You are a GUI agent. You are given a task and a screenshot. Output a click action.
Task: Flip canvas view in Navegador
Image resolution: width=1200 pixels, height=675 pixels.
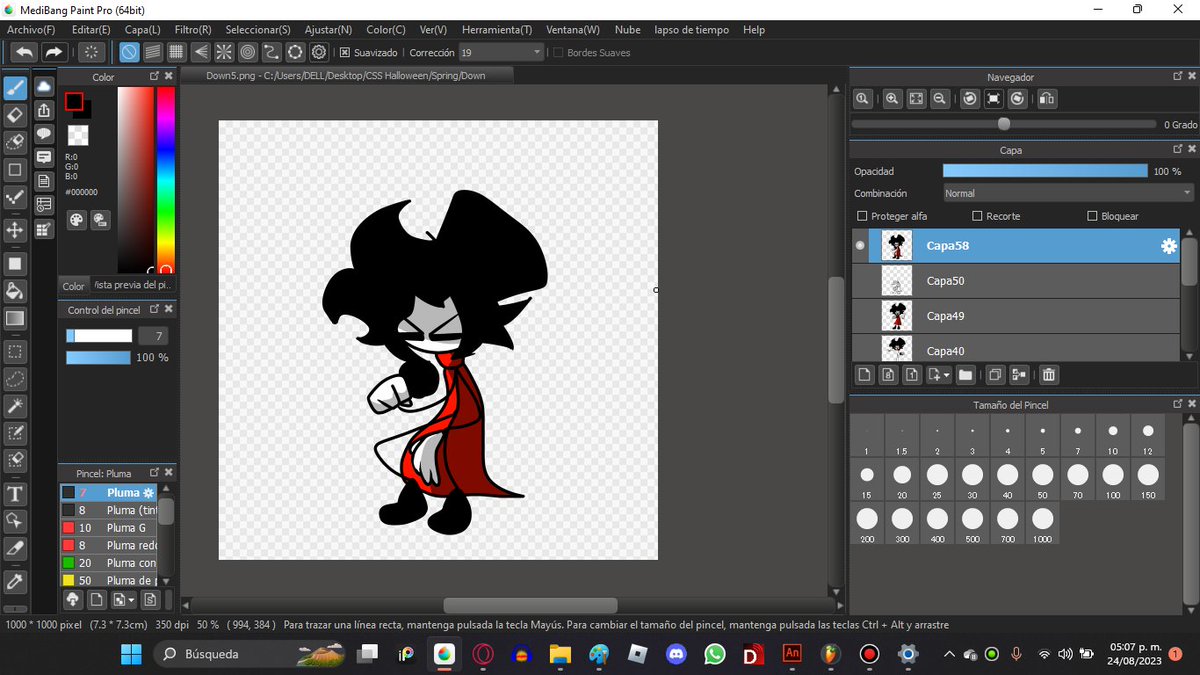coord(1047,99)
